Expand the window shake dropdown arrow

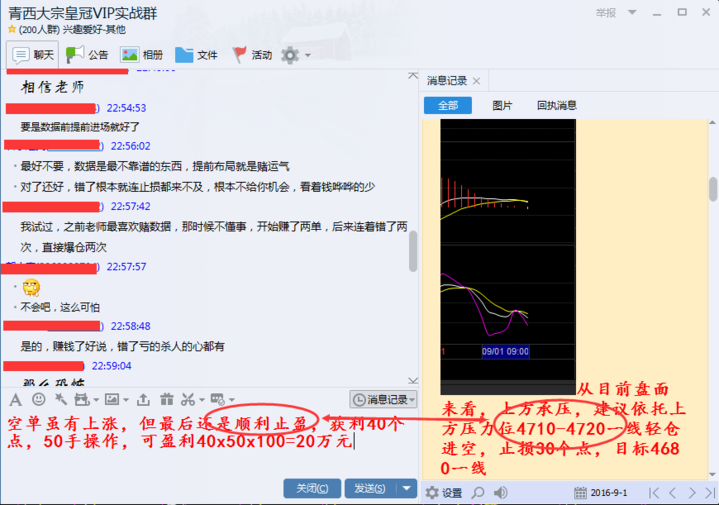[x=96, y=400]
